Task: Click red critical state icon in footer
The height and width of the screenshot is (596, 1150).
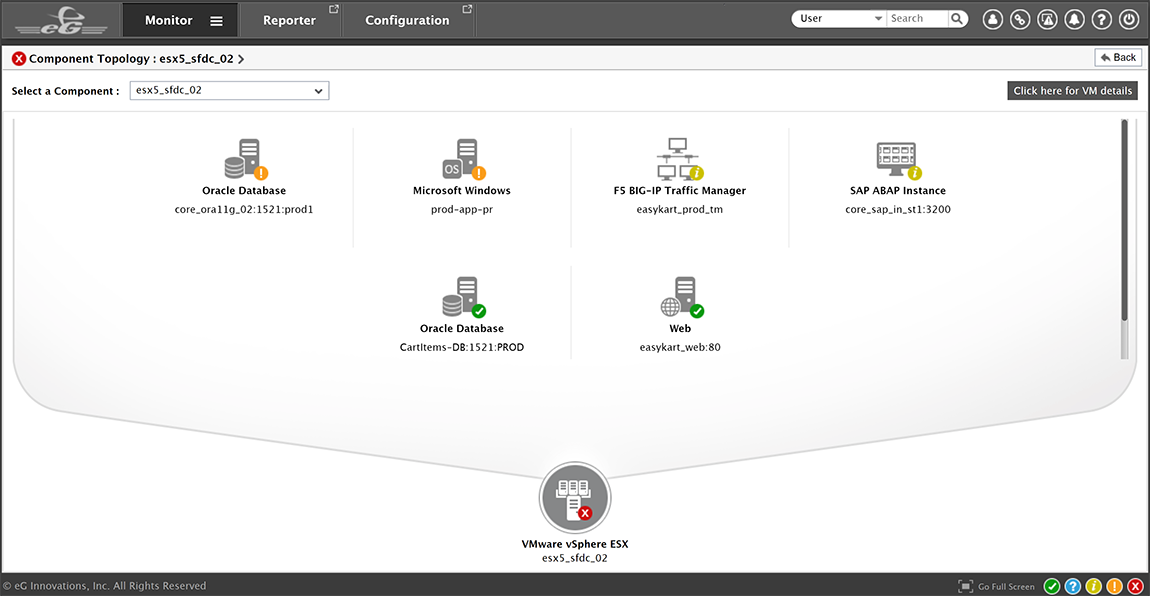Action: 1135,586
